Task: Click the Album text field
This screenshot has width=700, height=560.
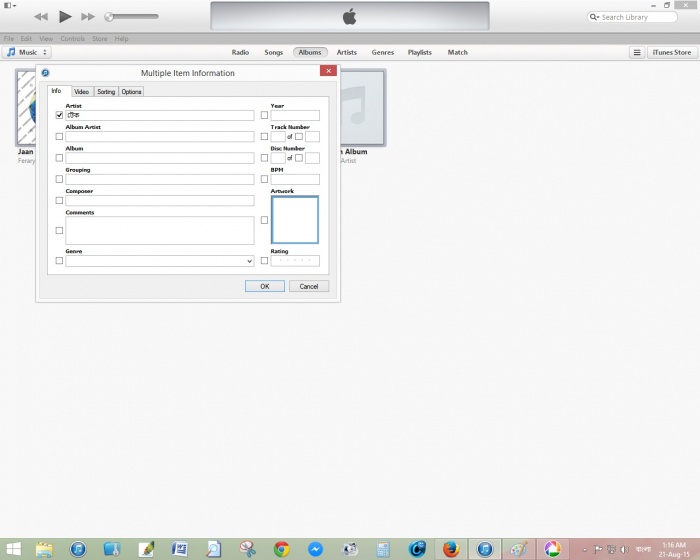Action: point(160,158)
